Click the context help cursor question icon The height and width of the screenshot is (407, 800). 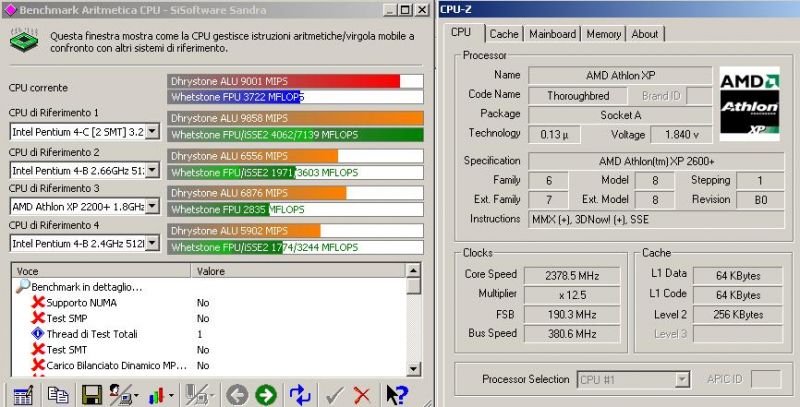[396, 395]
